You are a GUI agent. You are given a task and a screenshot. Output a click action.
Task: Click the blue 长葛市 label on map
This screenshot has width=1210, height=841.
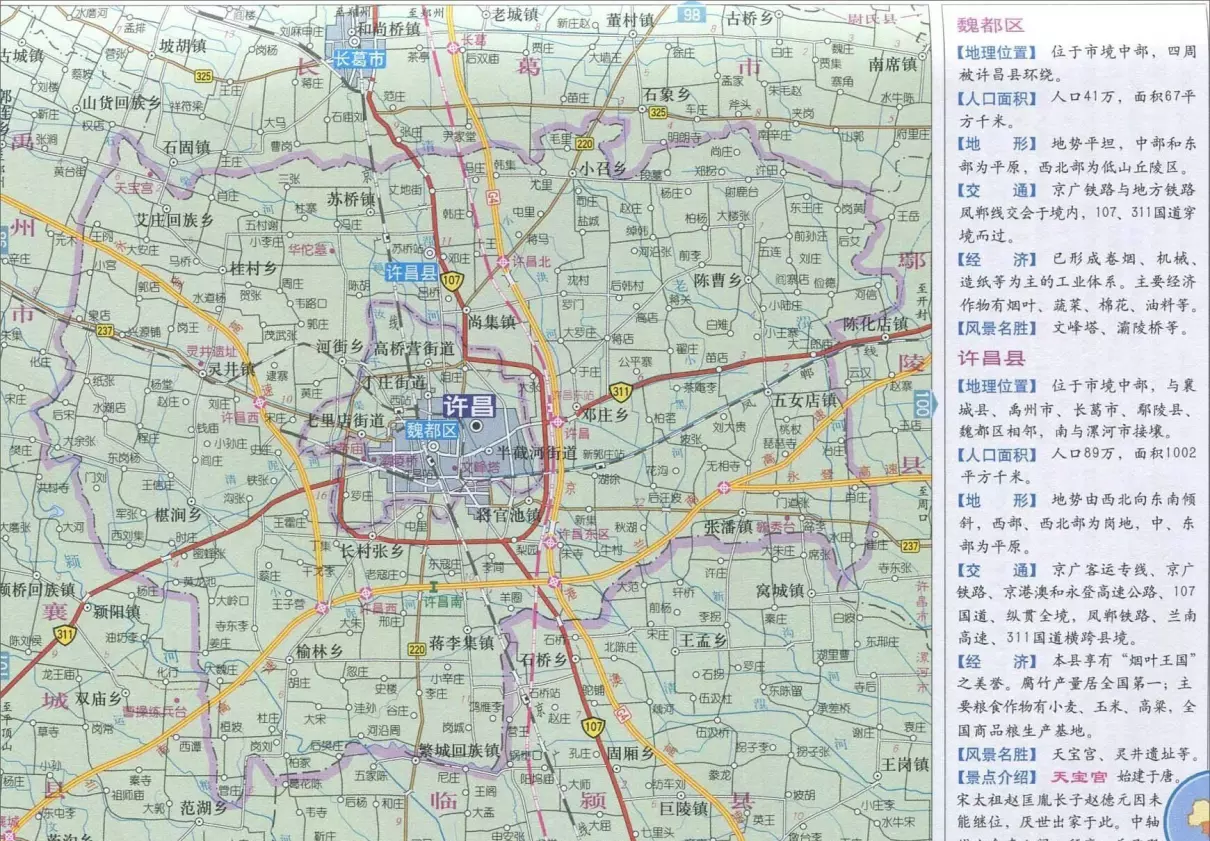coord(359,60)
